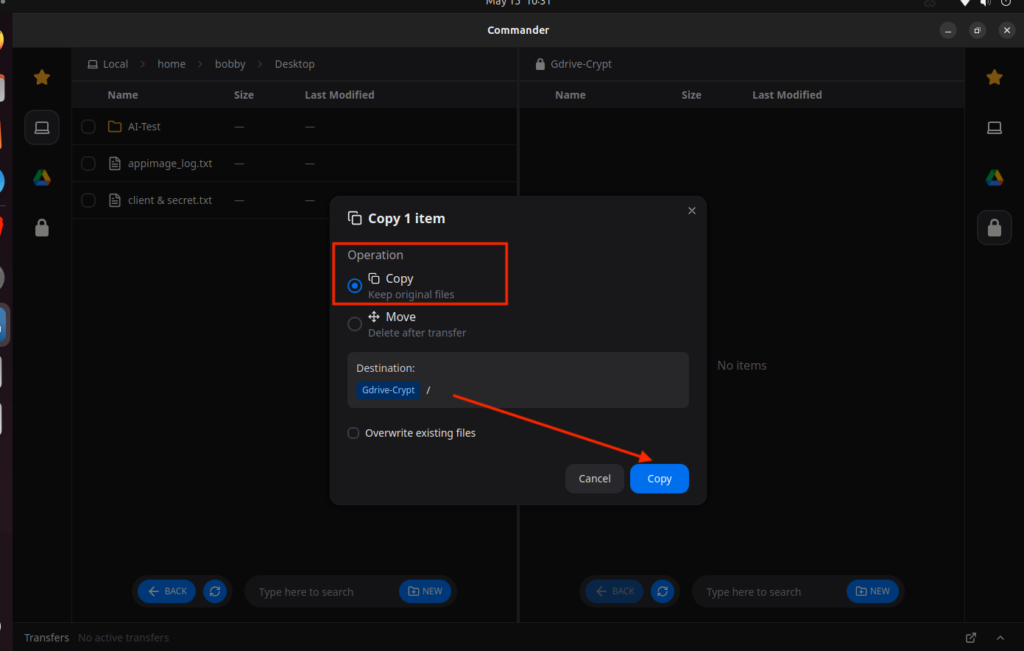Sort left pane by Last Modified column
This screenshot has height=651, width=1024.
[x=340, y=95]
